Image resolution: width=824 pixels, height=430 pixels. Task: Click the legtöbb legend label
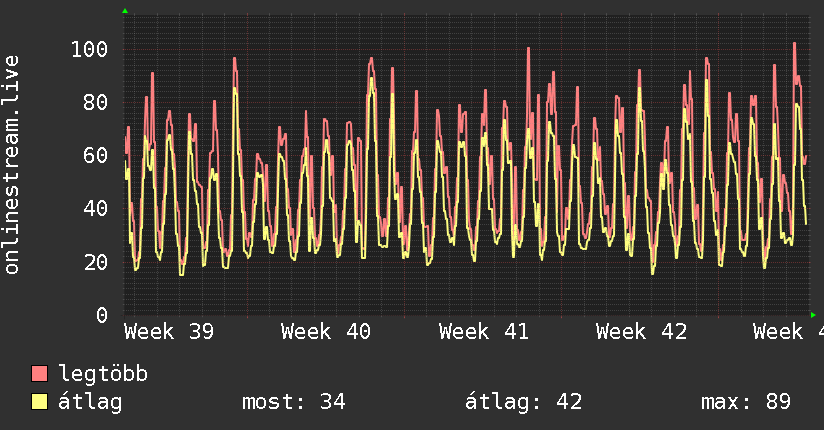pos(103,374)
